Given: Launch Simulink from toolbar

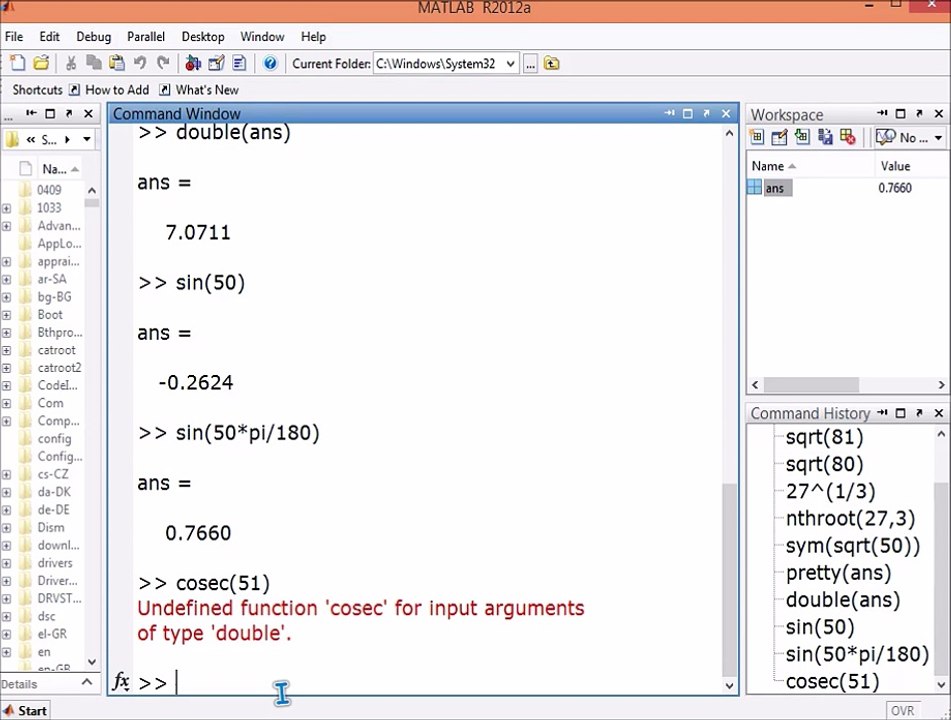Looking at the screenshot, I should point(193,63).
